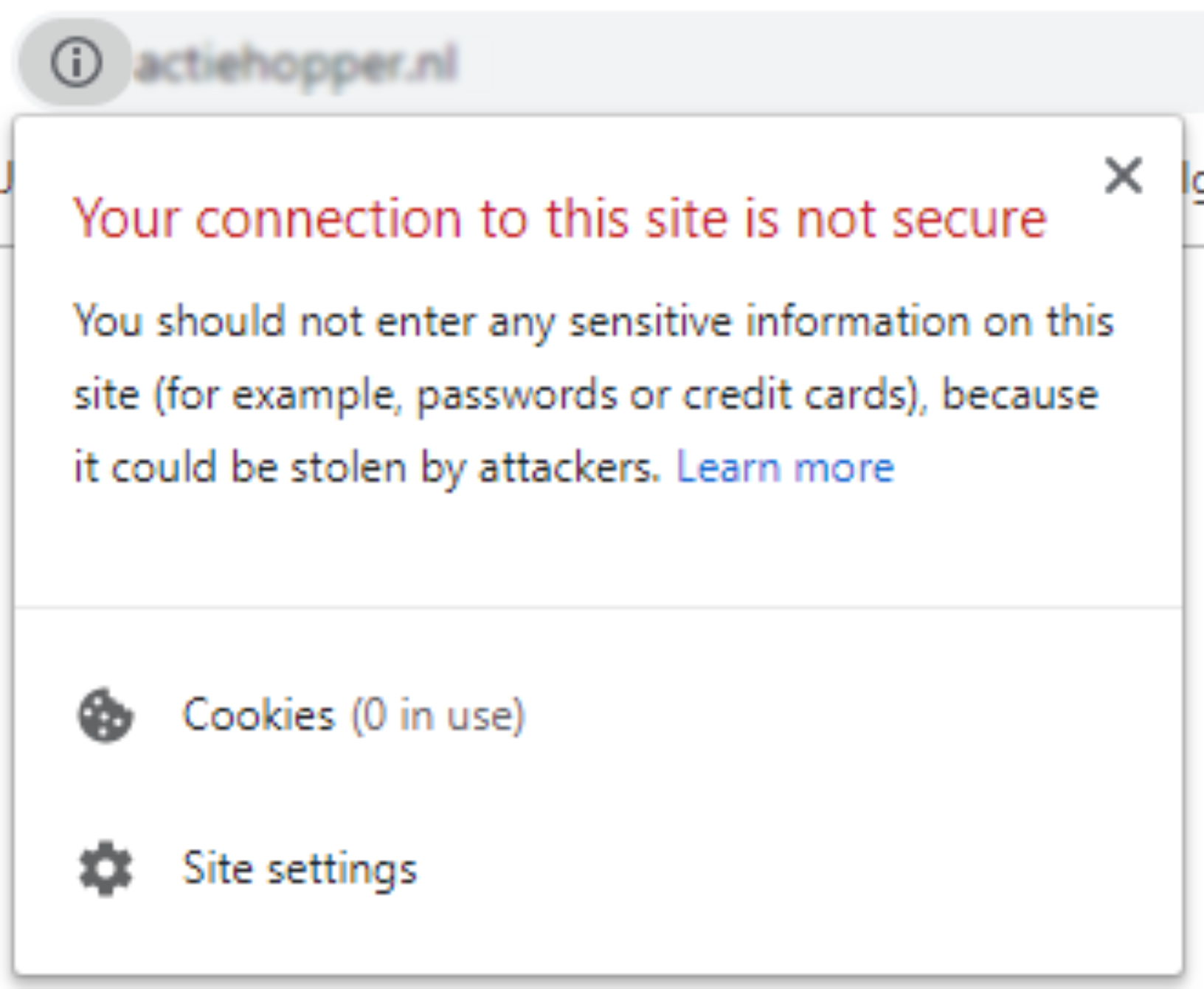Open Site settings
The height and width of the screenshot is (989, 1204).
point(598,869)
